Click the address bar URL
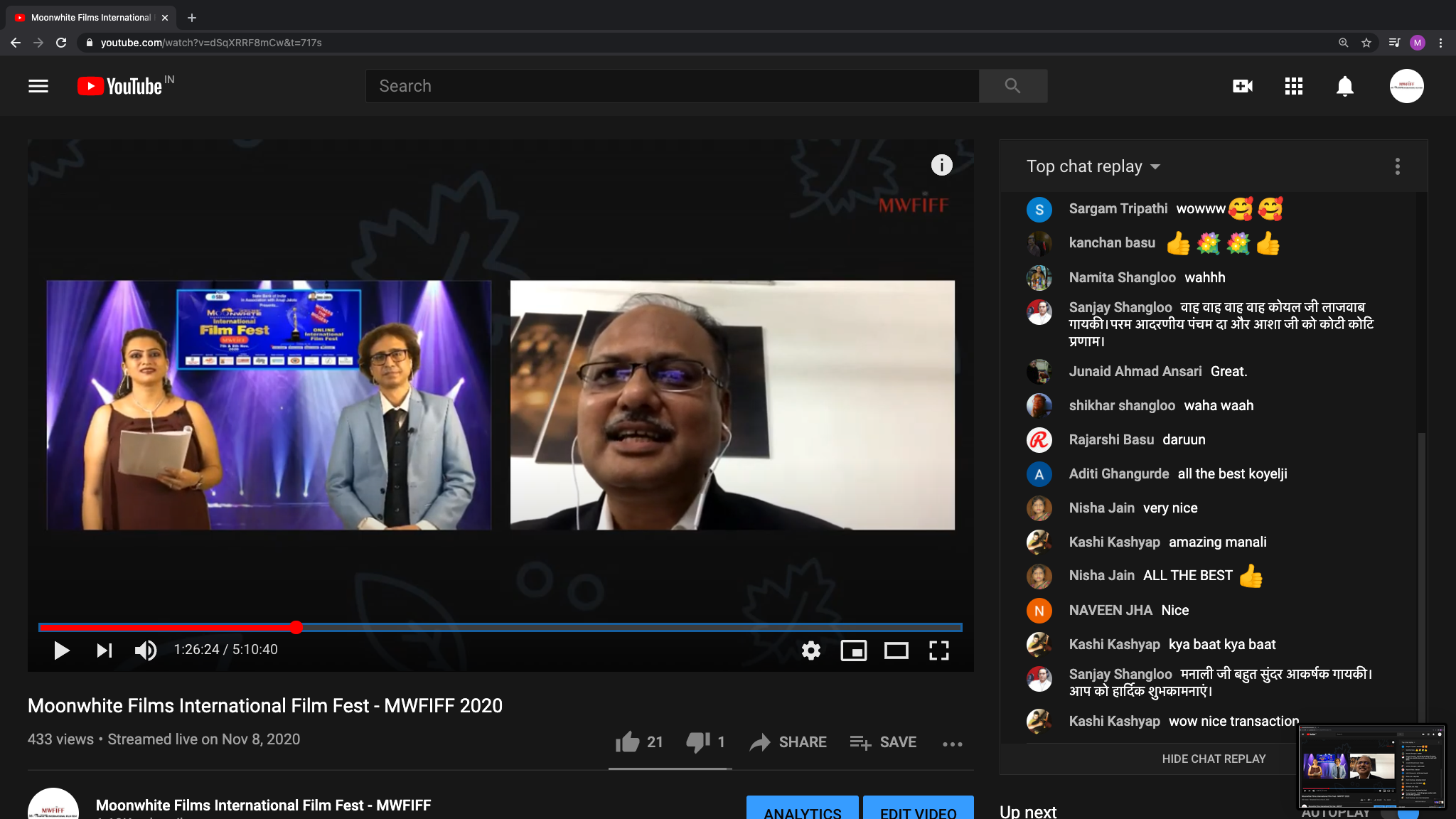 tap(211, 43)
